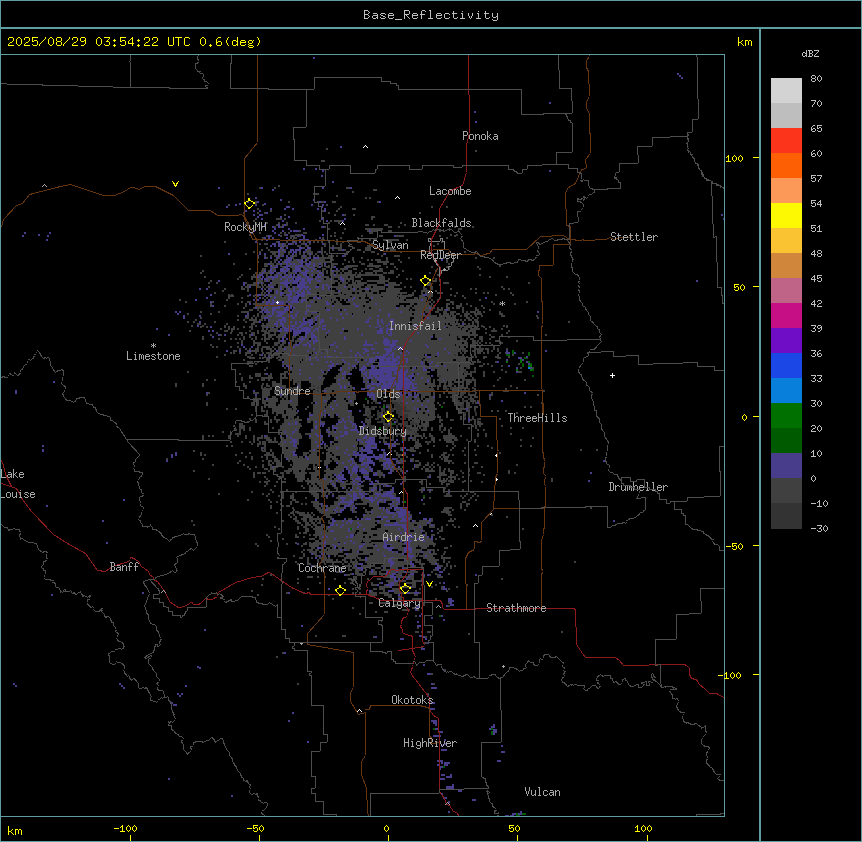Click the Sylvan label
This screenshot has width=862, height=842.
click(x=390, y=245)
